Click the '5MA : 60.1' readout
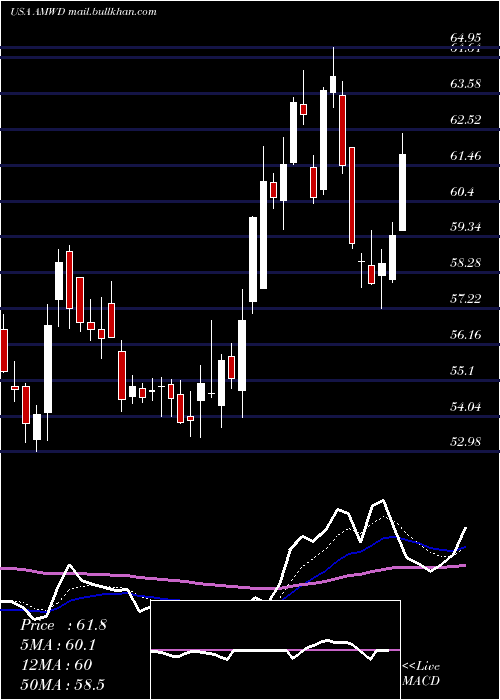 click(58, 645)
